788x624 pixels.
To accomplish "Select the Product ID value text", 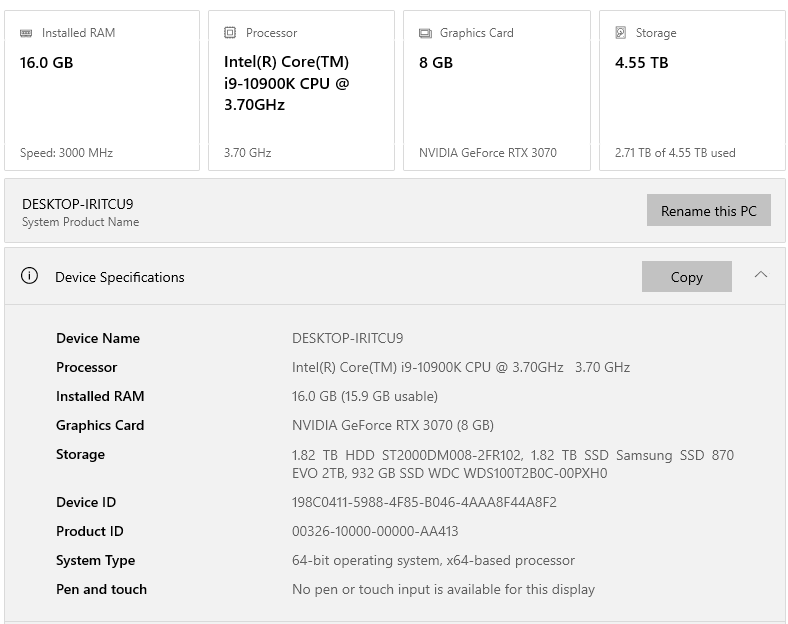I will click(x=375, y=531).
